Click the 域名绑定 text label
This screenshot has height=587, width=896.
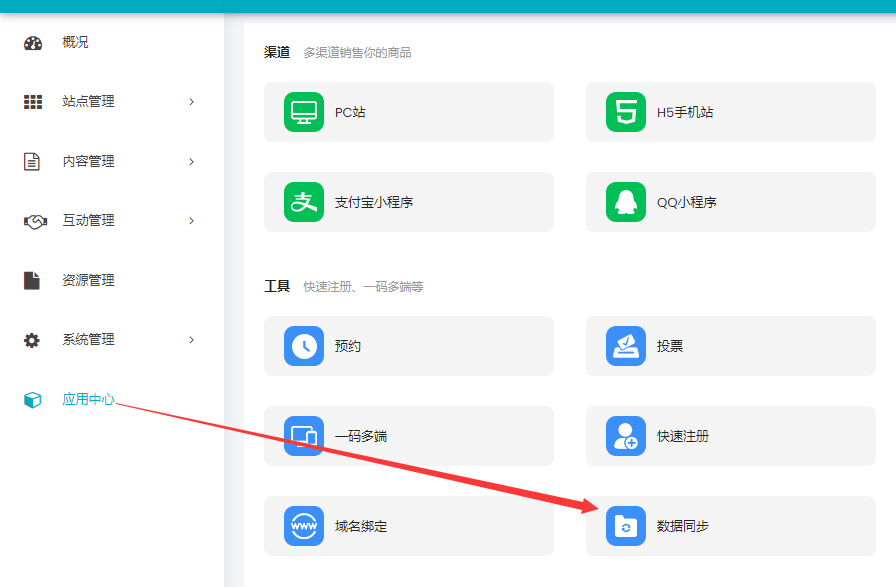coord(361,526)
